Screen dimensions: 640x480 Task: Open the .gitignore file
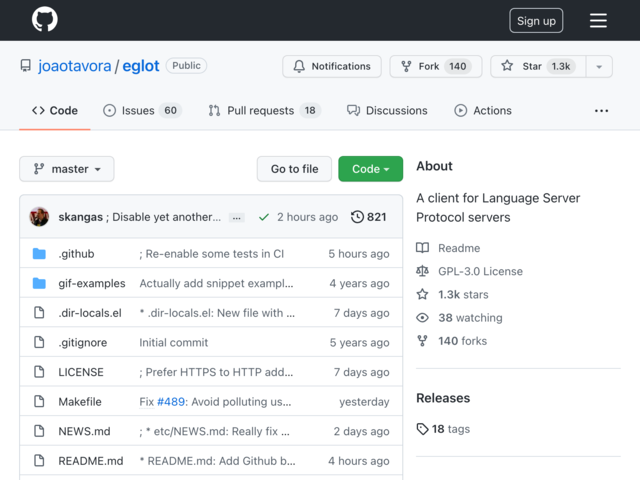coord(82,342)
